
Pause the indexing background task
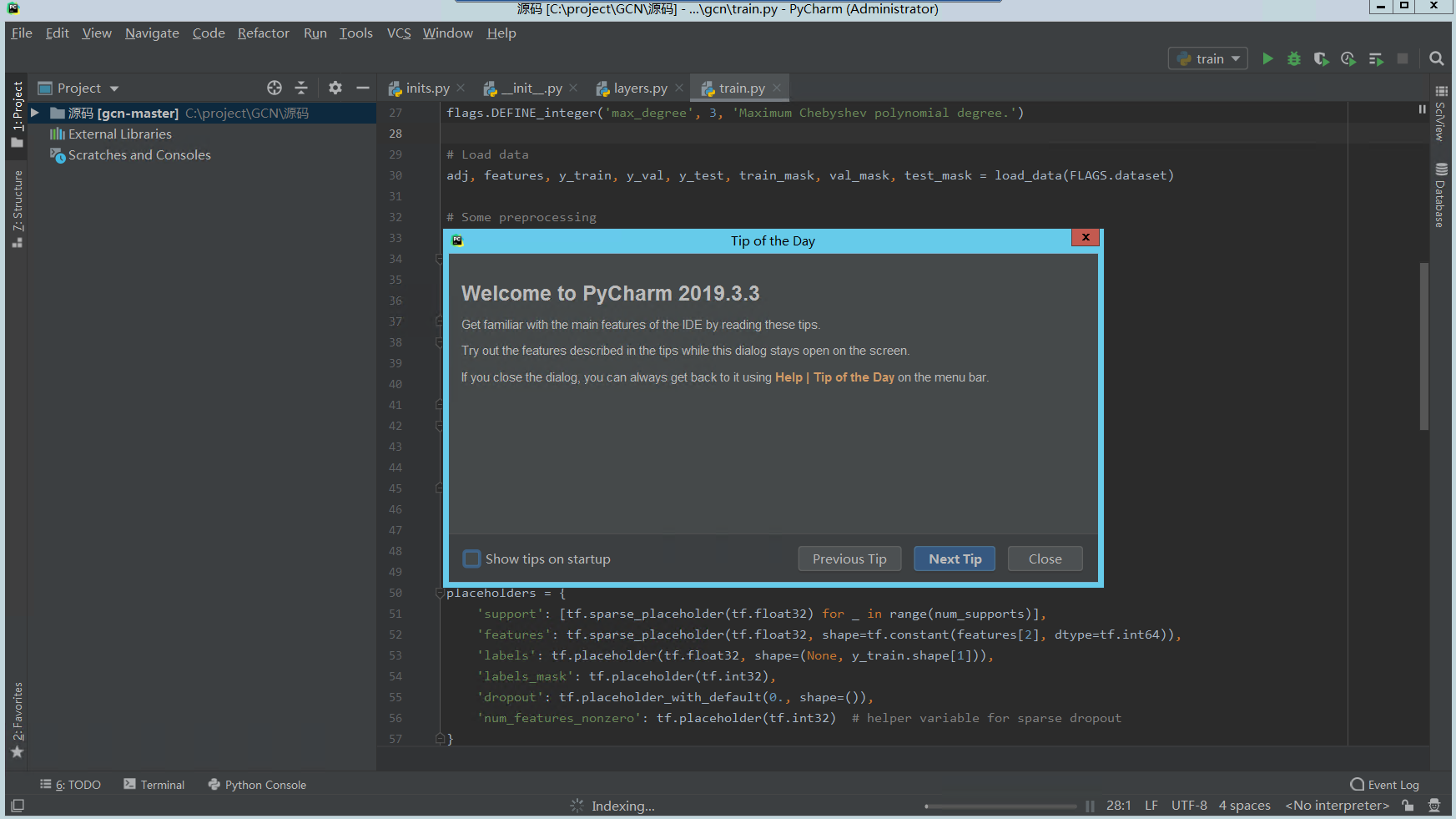[x=1090, y=806]
